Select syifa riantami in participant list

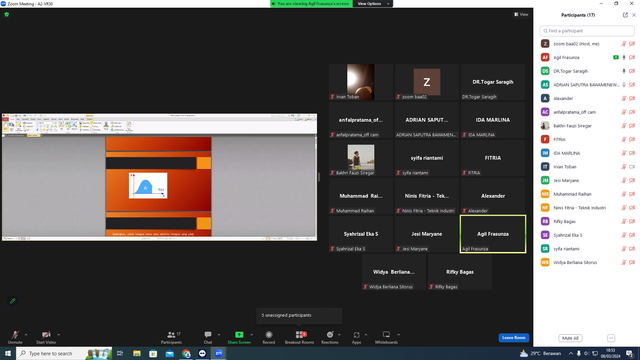[587, 249]
